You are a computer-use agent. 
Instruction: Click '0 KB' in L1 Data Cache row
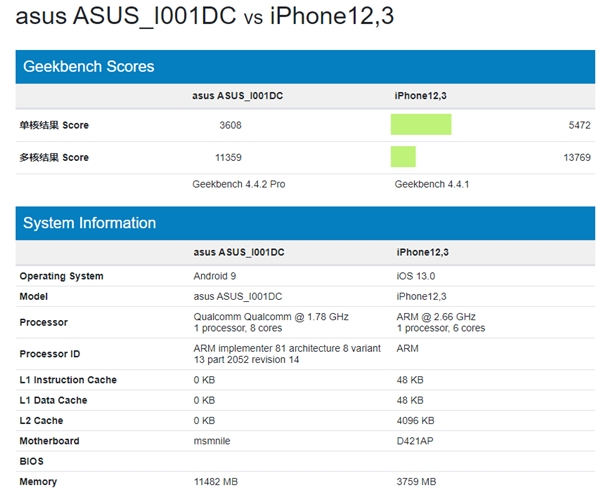[x=204, y=400]
